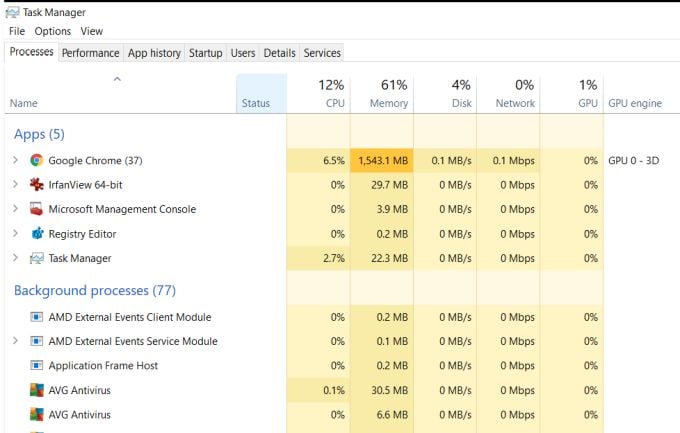Click the first AVG Antivirus icon
680x433 pixels.
pos(36,390)
